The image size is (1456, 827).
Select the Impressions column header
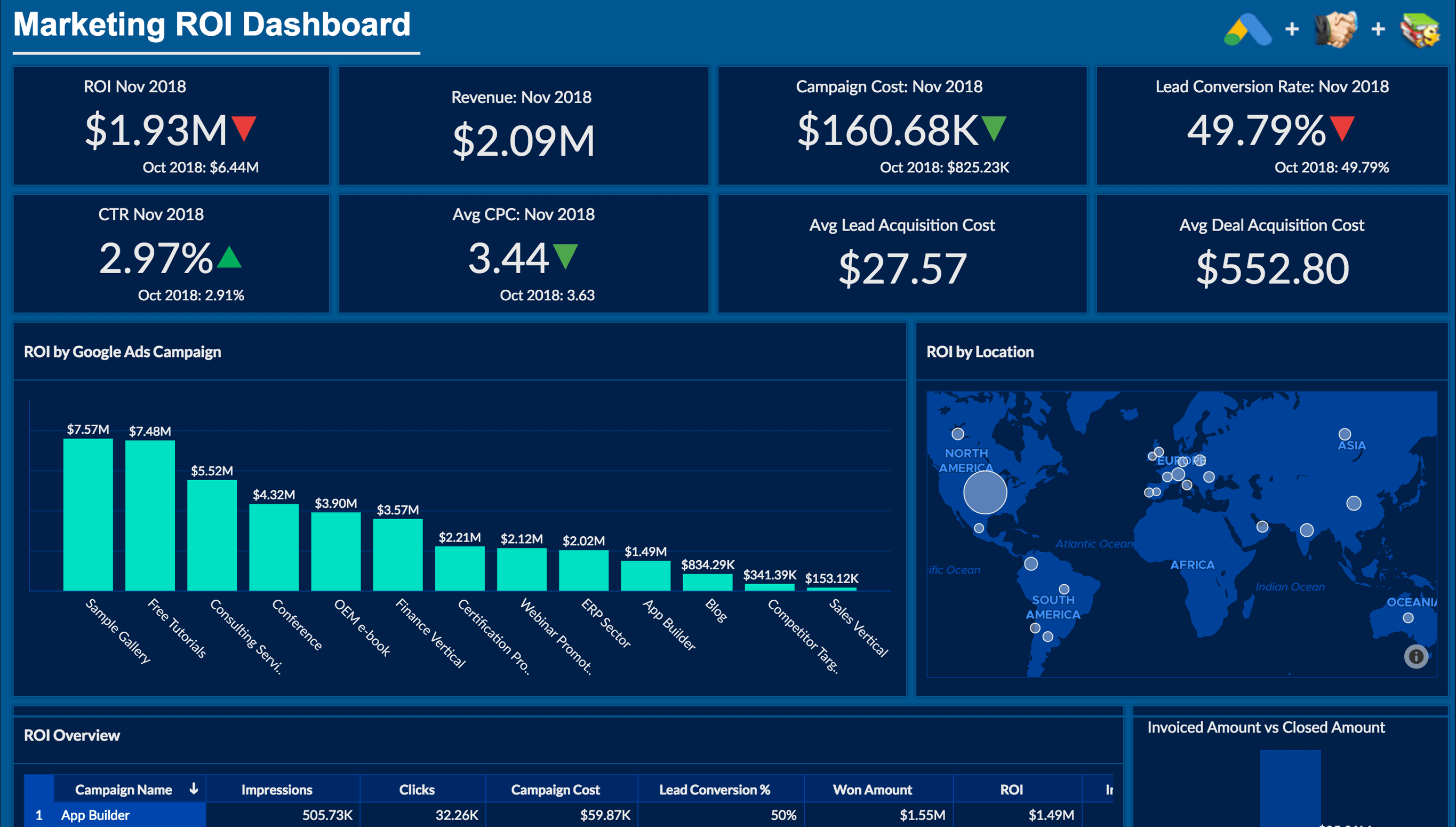coord(276,790)
